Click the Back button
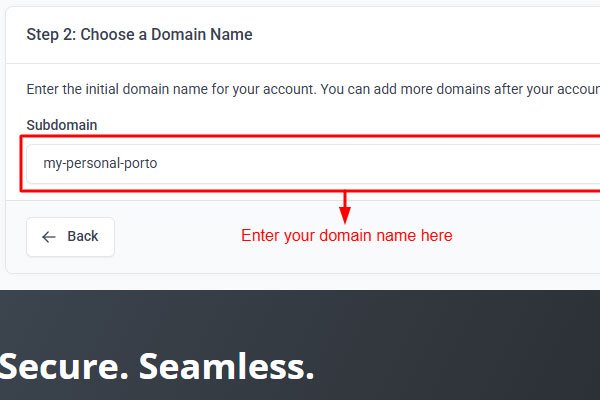This screenshot has width=600, height=400. tap(70, 237)
